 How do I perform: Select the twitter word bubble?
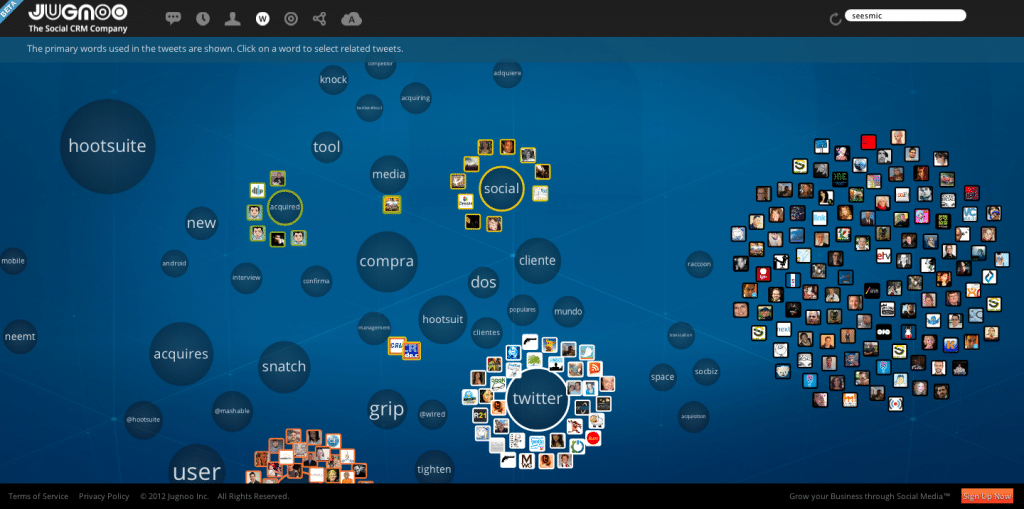click(537, 399)
